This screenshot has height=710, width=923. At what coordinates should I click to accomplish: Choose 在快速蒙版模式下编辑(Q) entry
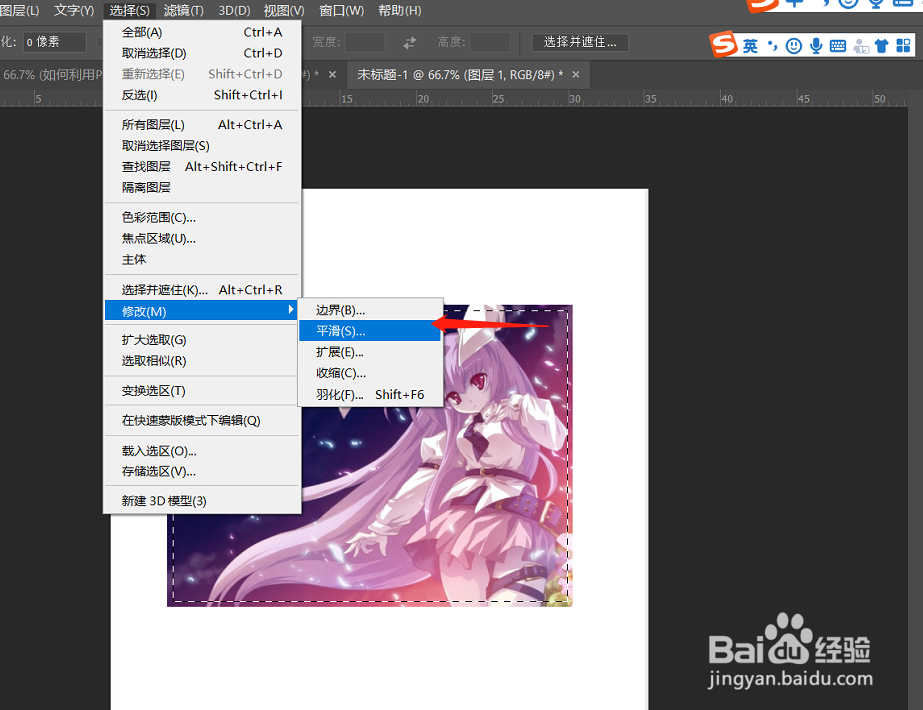202,420
